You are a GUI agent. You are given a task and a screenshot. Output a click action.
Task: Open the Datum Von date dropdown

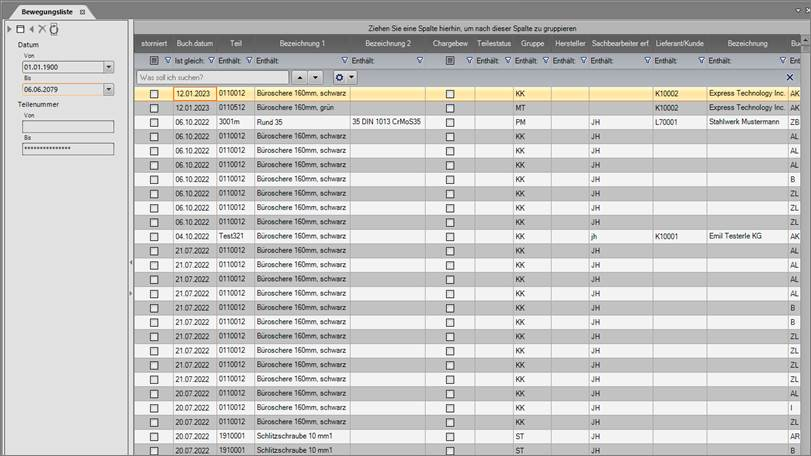click(x=108, y=67)
